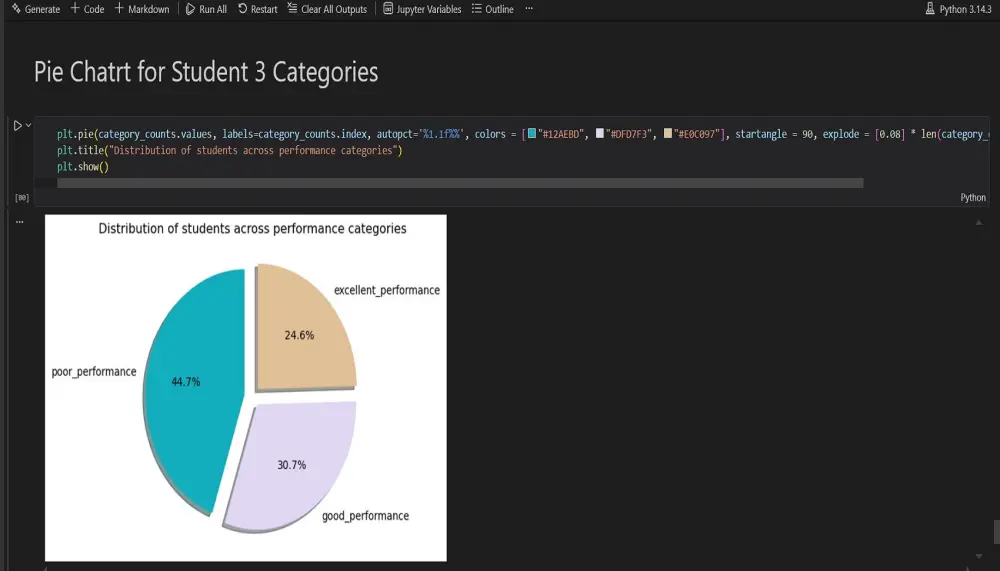Image resolution: width=1000 pixels, height=571 pixels.
Task: Click the plt.pie code line
Action: coord(522,134)
